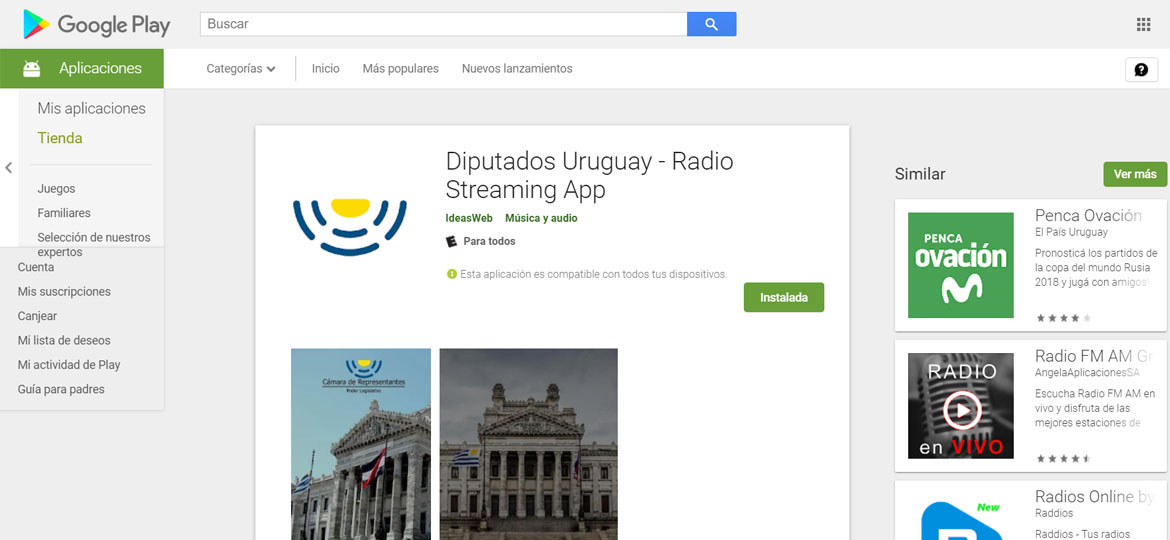Open IdeasWeb developer link
Screen dimensions: 1170x540
pos(469,219)
